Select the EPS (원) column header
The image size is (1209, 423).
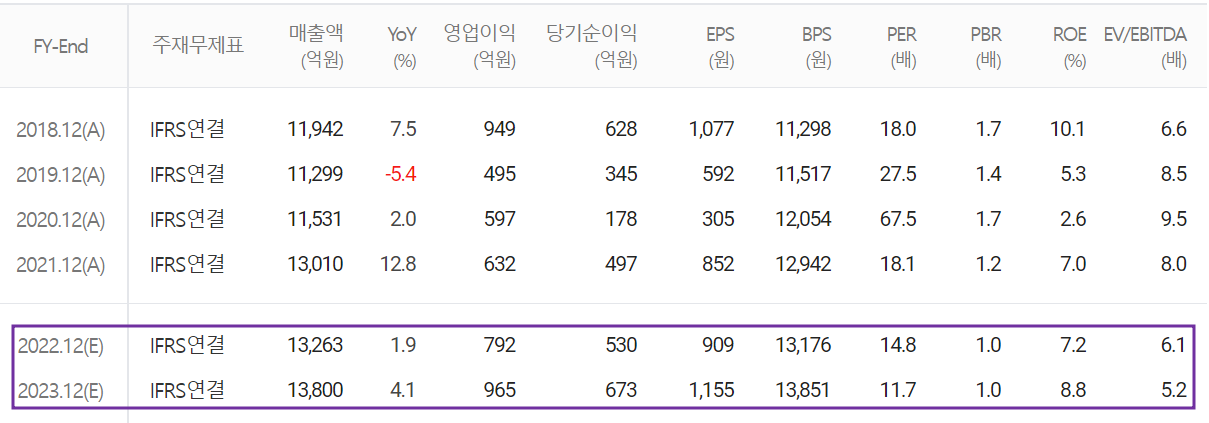point(718,47)
